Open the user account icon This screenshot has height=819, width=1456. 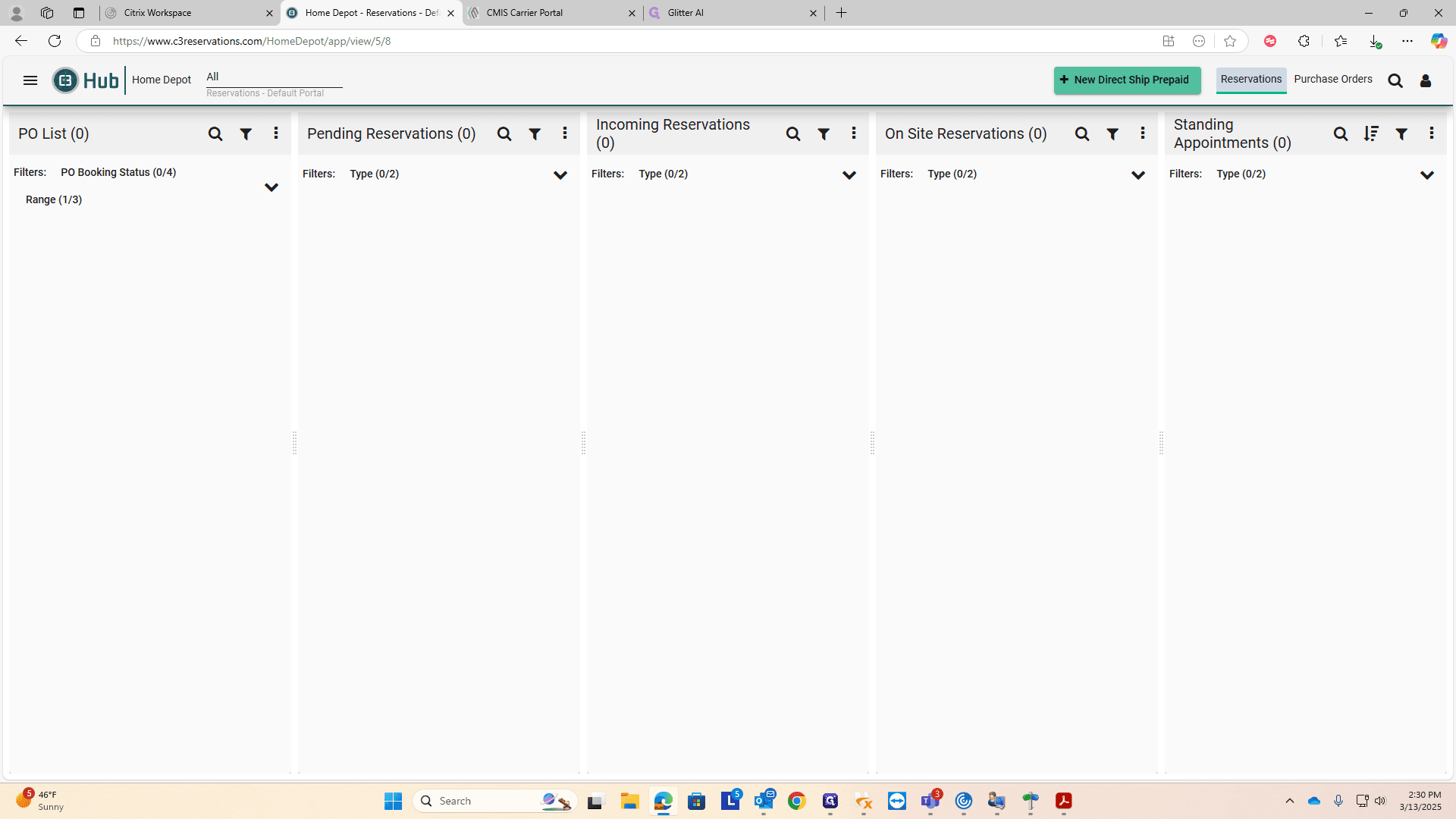coord(1426,81)
